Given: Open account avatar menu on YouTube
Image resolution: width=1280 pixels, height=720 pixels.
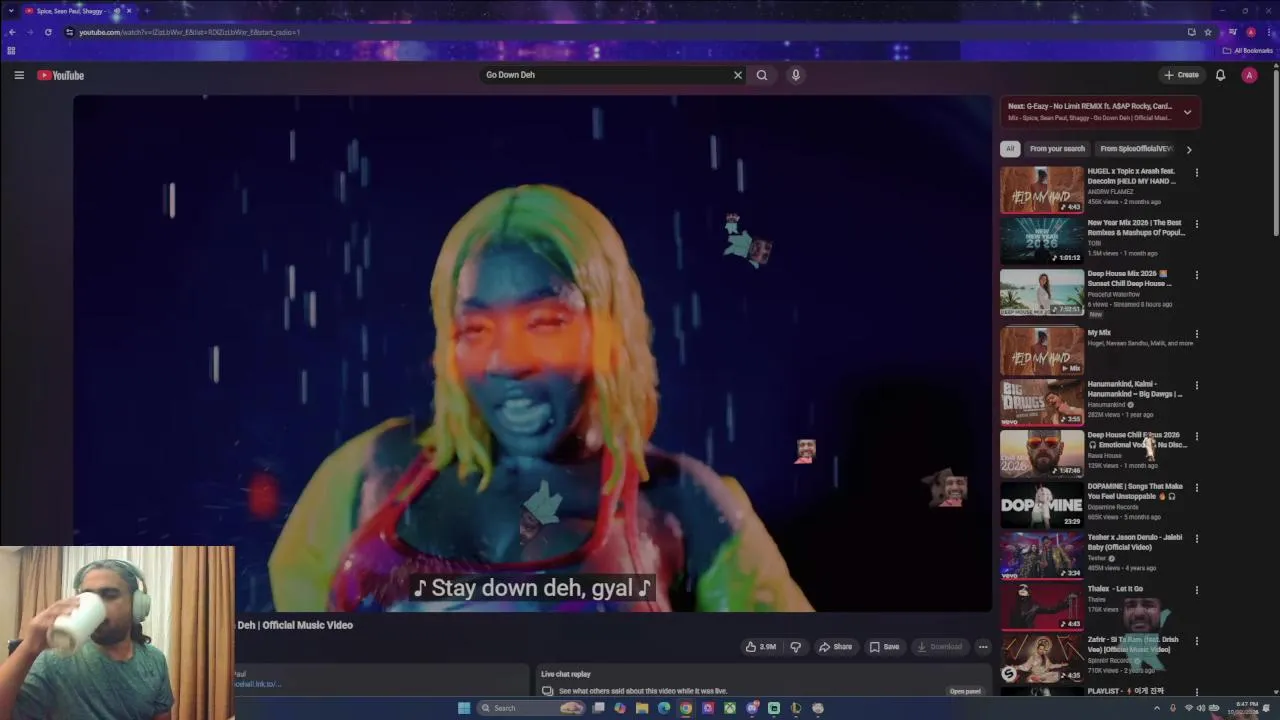Looking at the screenshot, I should click(x=1249, y=75).
